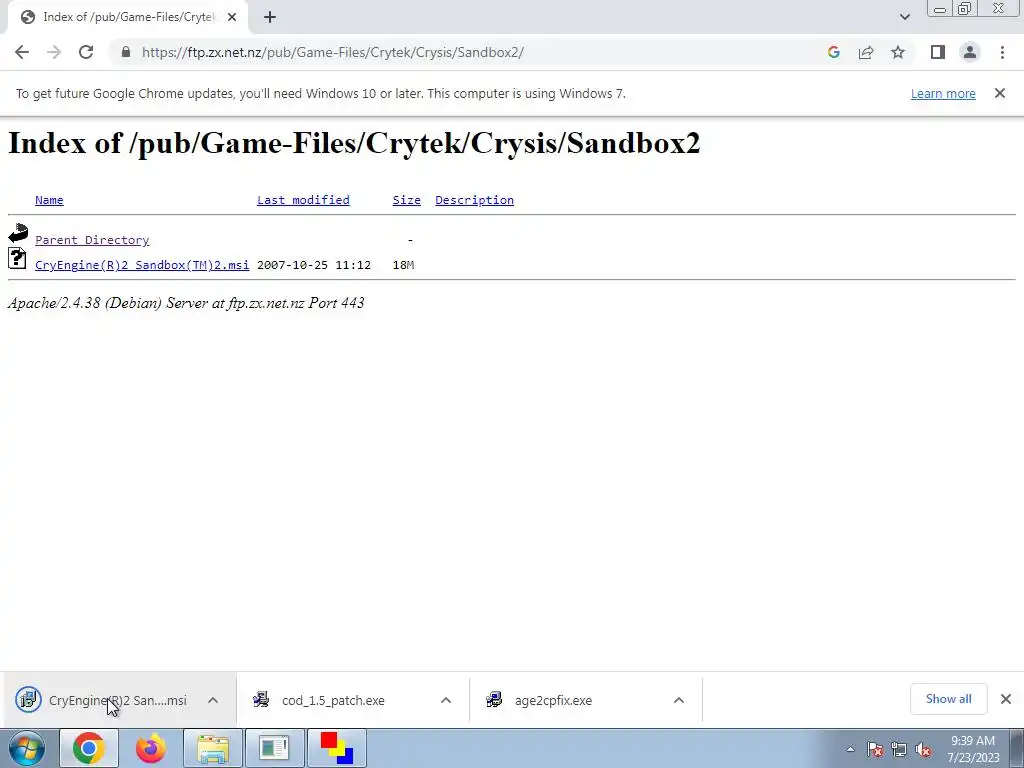Click the unknown file type icon
1024x768 pixels.
(x=17, y=259)
